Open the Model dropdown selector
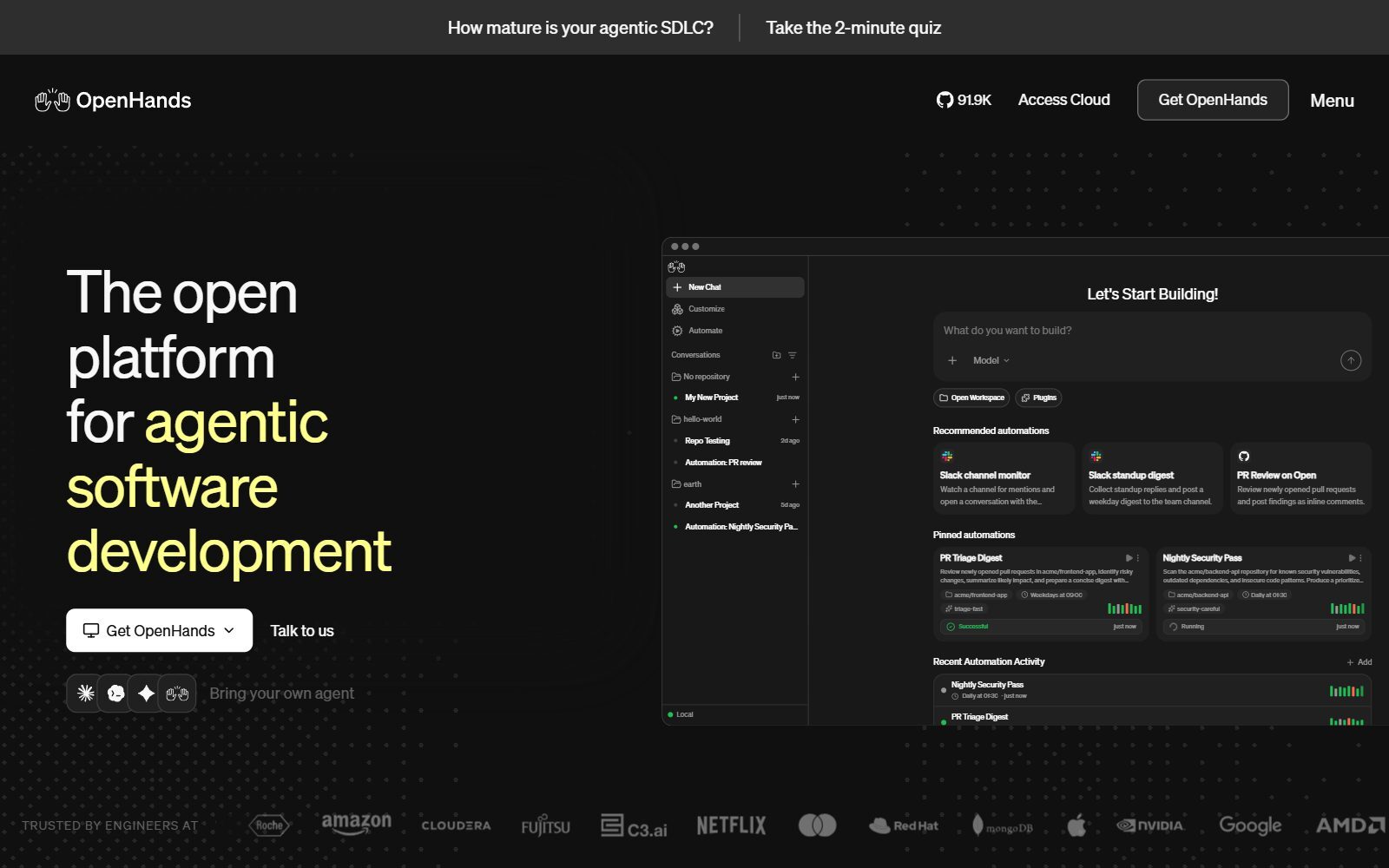 tap(991, 360)
